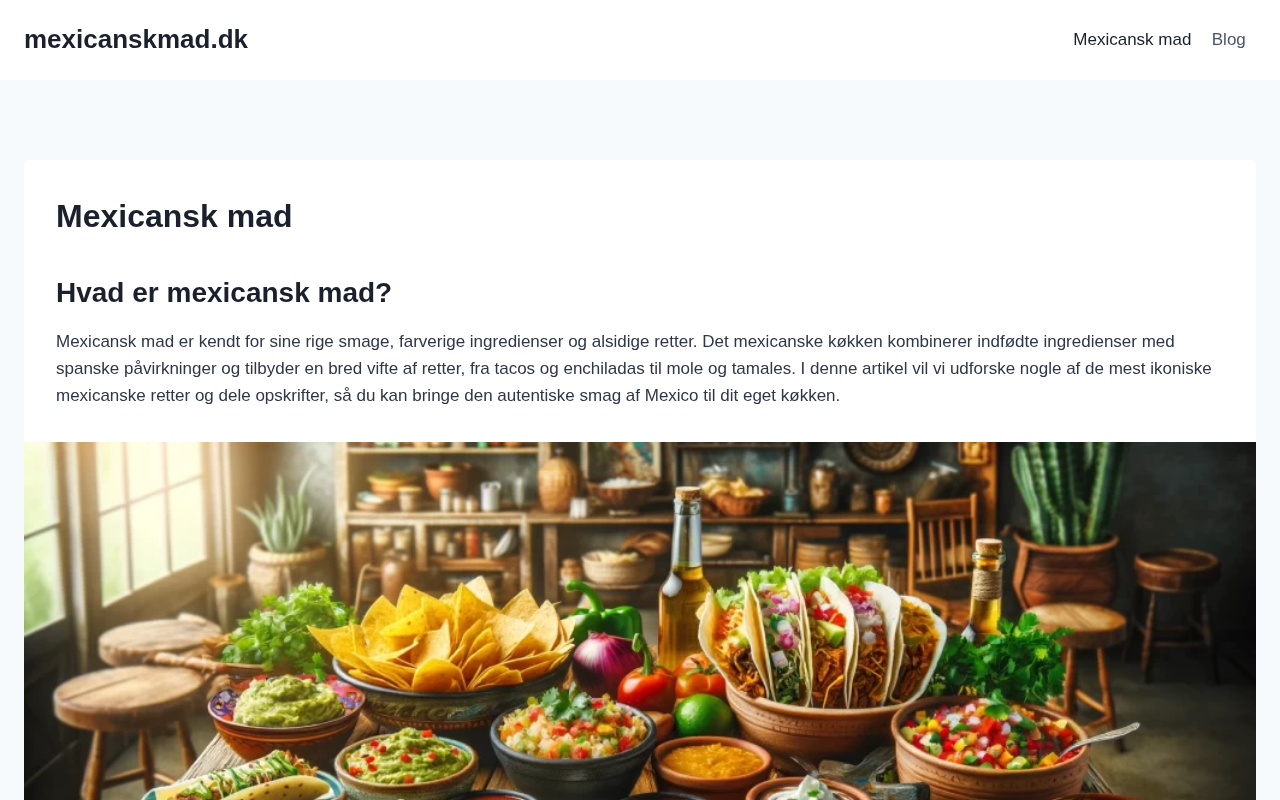1280x800 pixels.
Task: Click the tortilla chips bowl in photo
Action: click(x=452, y=655)
